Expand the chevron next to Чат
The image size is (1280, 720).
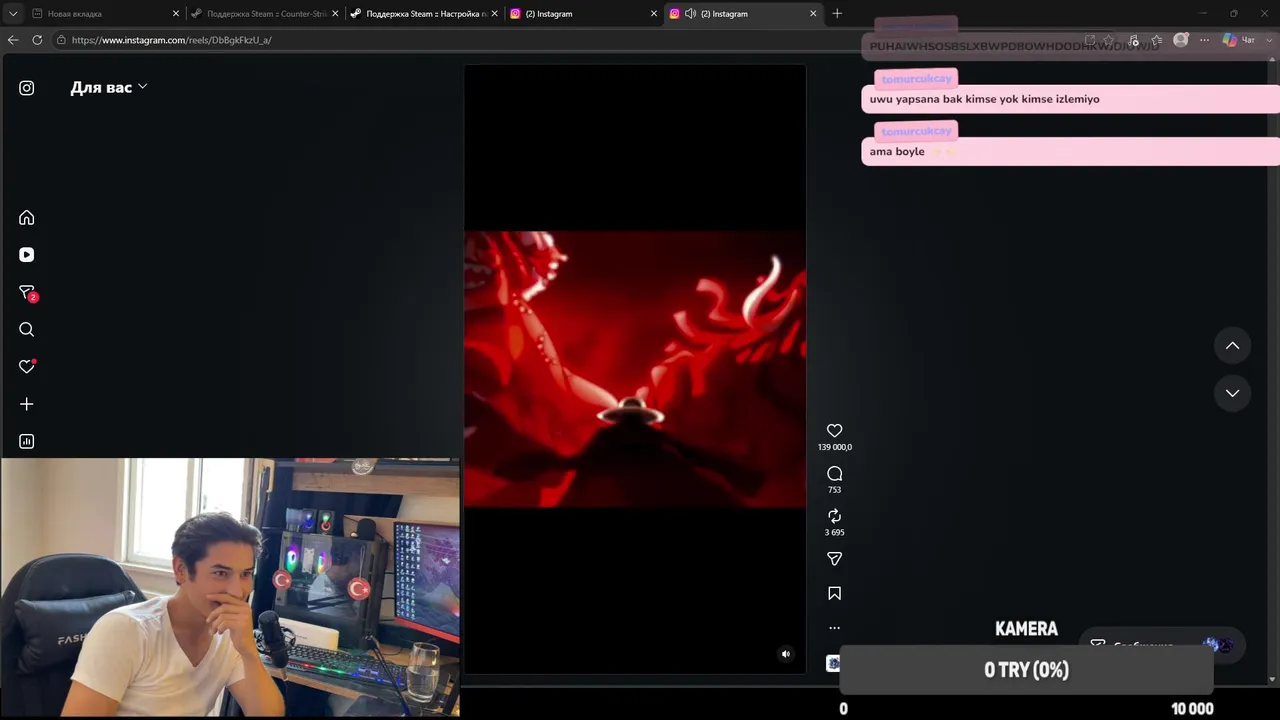(x=1270, y=40)
